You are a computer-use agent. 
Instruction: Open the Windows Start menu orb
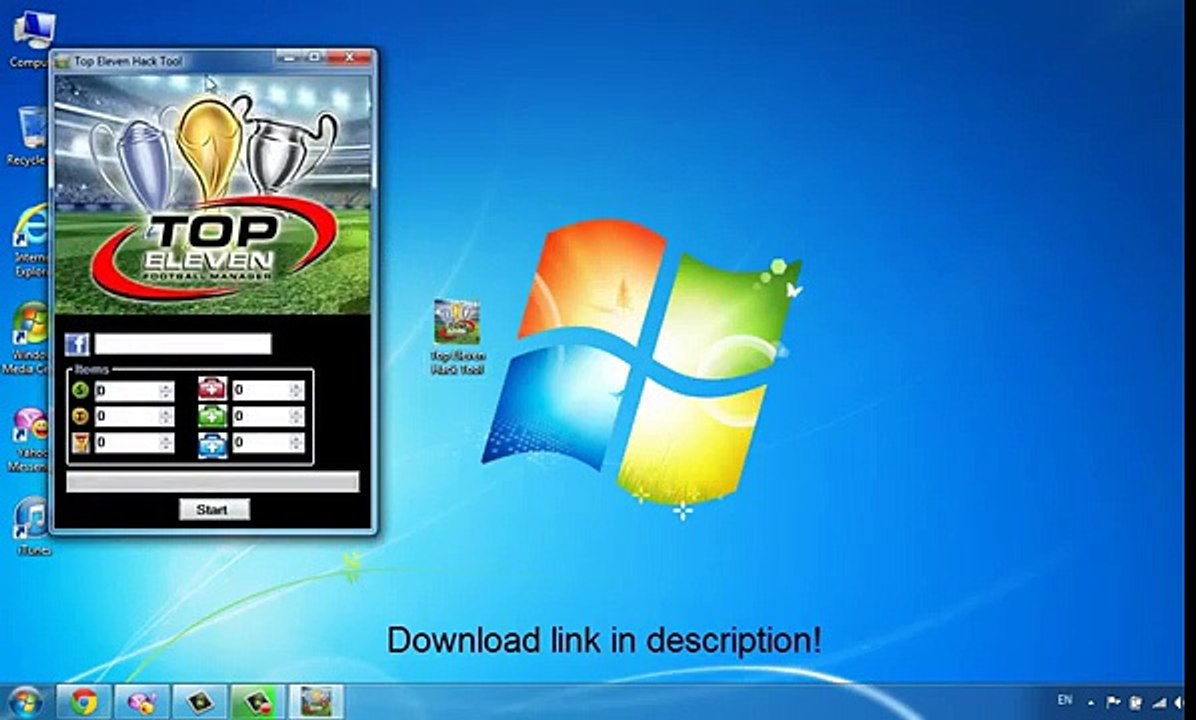[x=24, y=702]
